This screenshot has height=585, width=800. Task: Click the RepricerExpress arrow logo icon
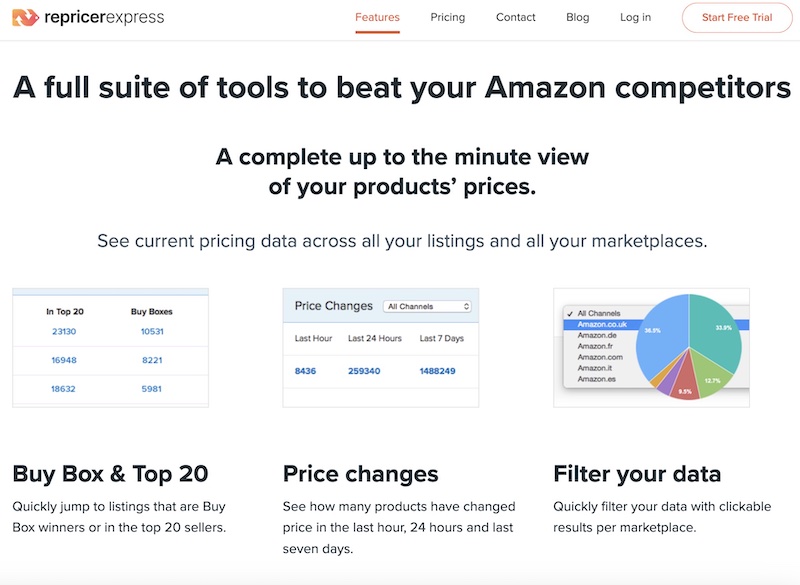[25, 17]
